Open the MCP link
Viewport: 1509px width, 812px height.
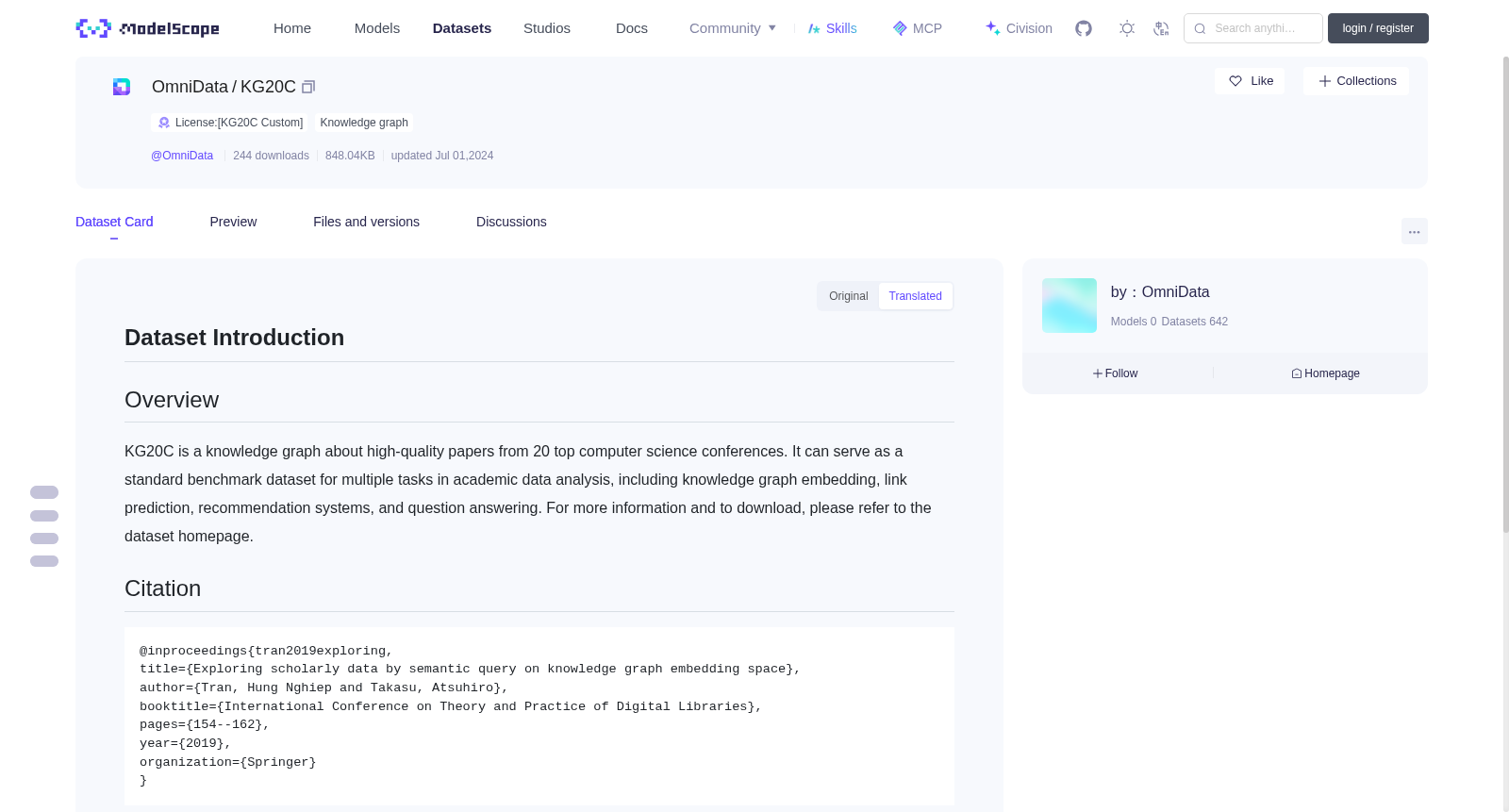918,28
